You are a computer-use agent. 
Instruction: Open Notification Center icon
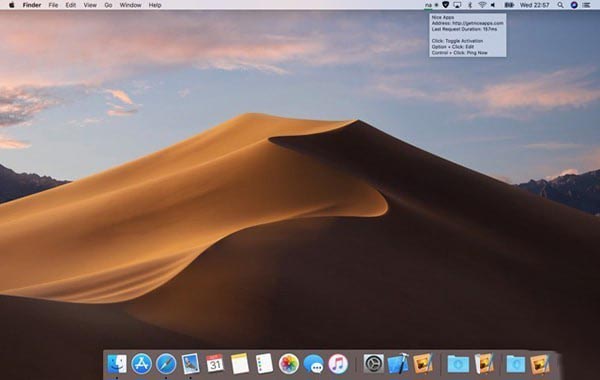(x=586, y=5)
